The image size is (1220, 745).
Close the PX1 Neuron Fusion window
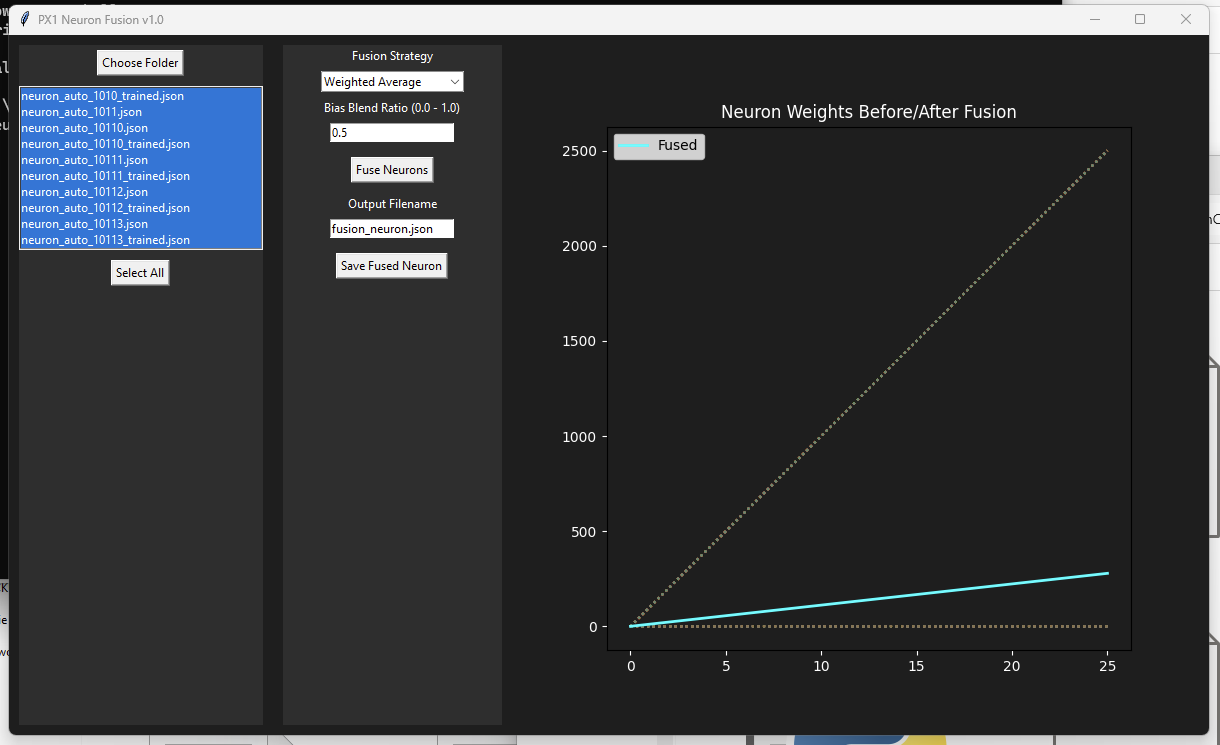point(1186,19)
